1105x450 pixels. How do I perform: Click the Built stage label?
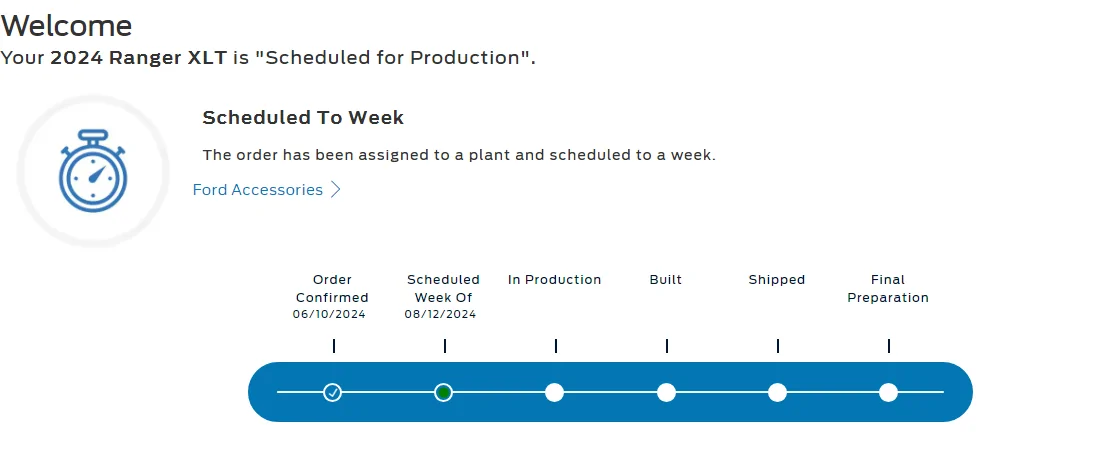click(666, 280)
